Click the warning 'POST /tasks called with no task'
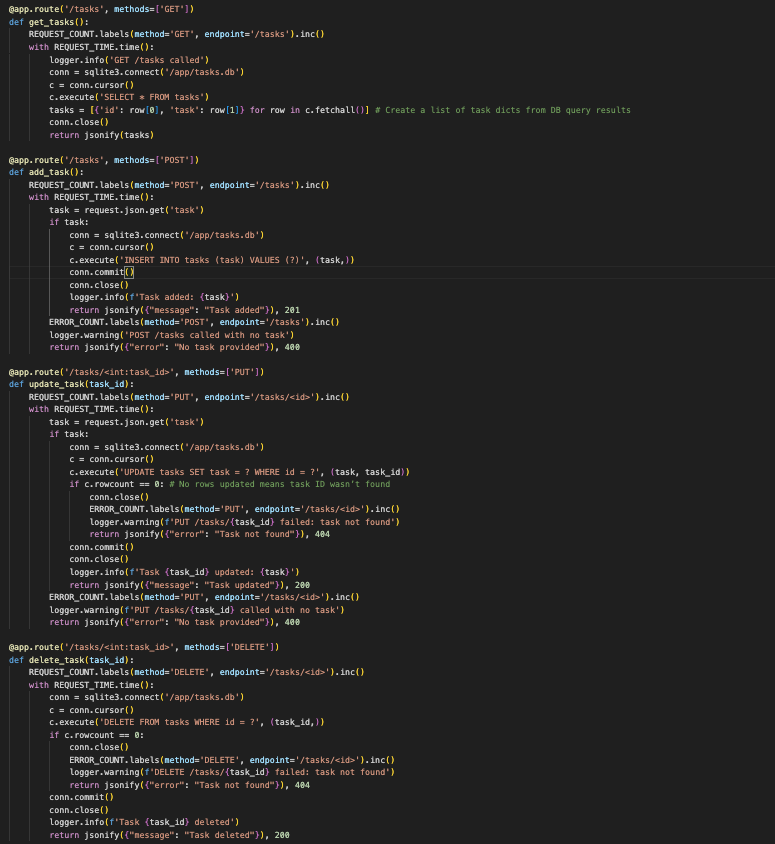 click(x=172, y=335)
